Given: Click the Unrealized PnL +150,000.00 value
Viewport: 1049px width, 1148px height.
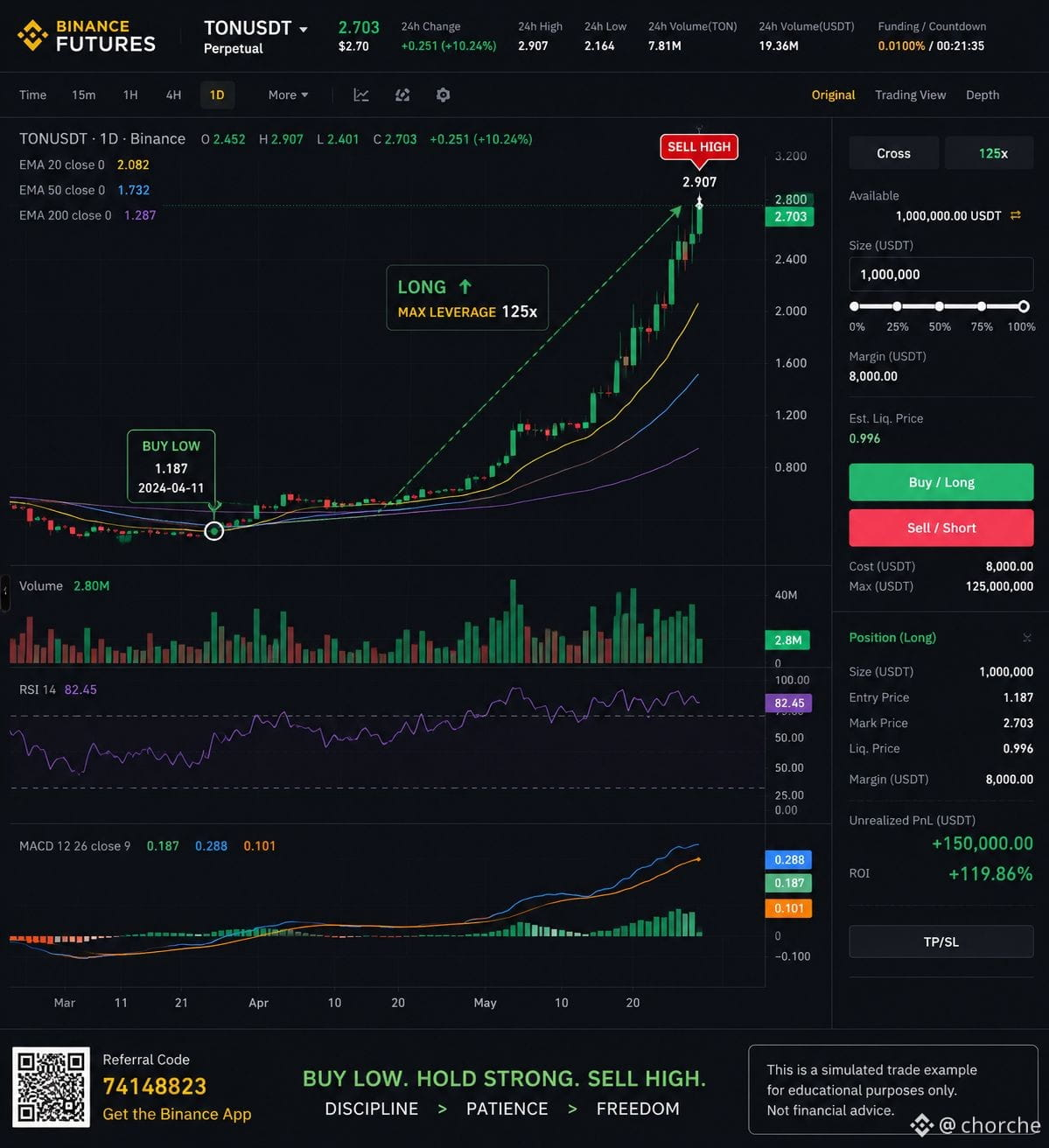Looking at the screenshot, I should click(x=983, y=843).
